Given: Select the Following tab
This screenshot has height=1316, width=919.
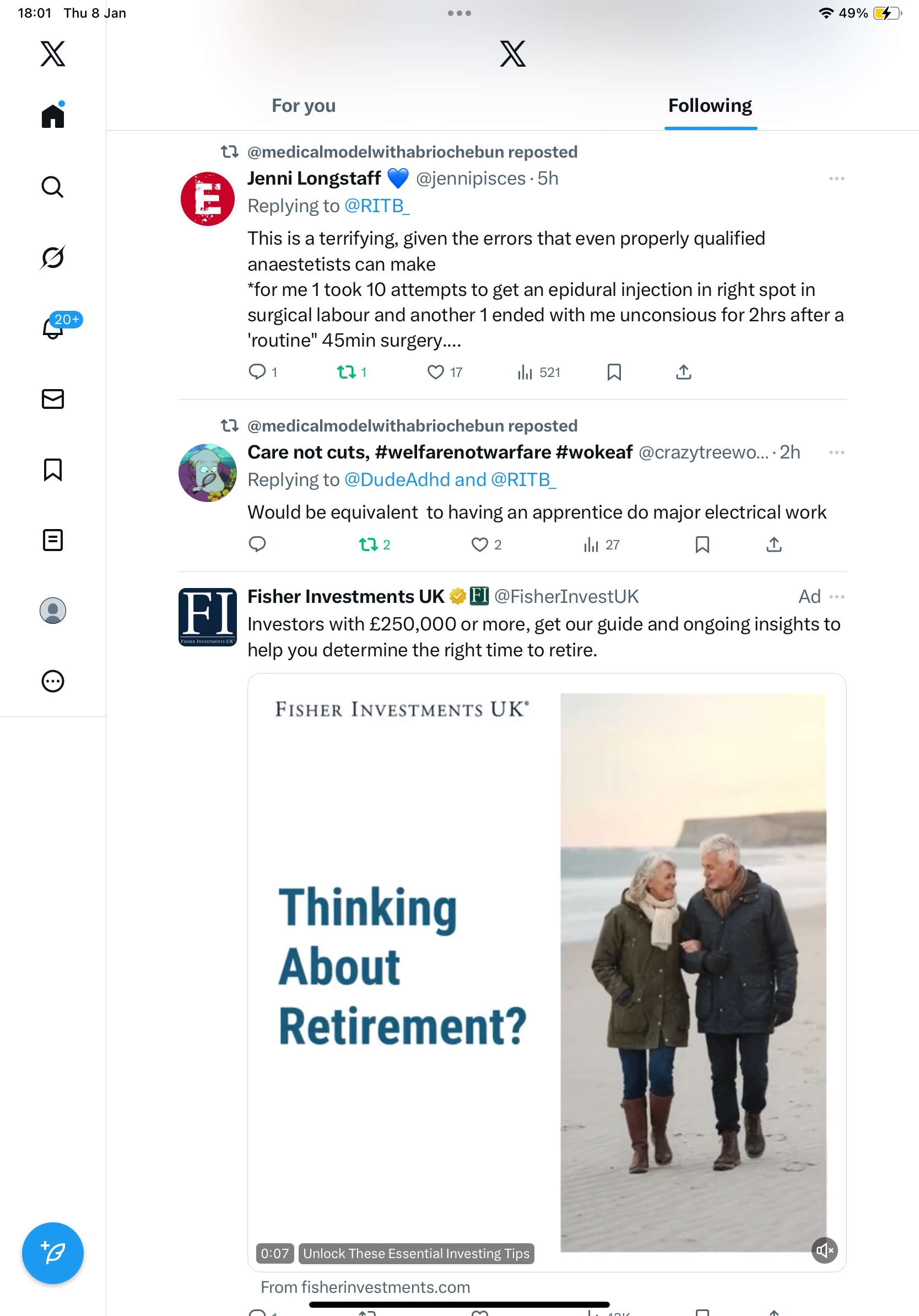Looking at the screenshot, I should (710, 106).
